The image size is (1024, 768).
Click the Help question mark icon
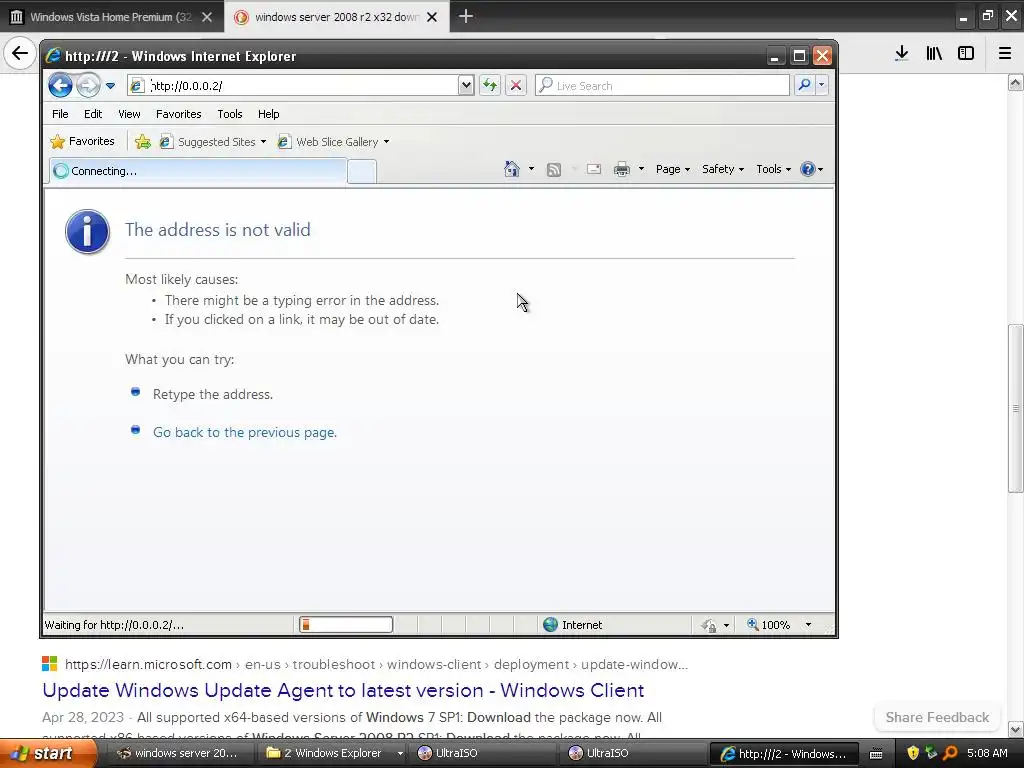click(x=808, y=169)
